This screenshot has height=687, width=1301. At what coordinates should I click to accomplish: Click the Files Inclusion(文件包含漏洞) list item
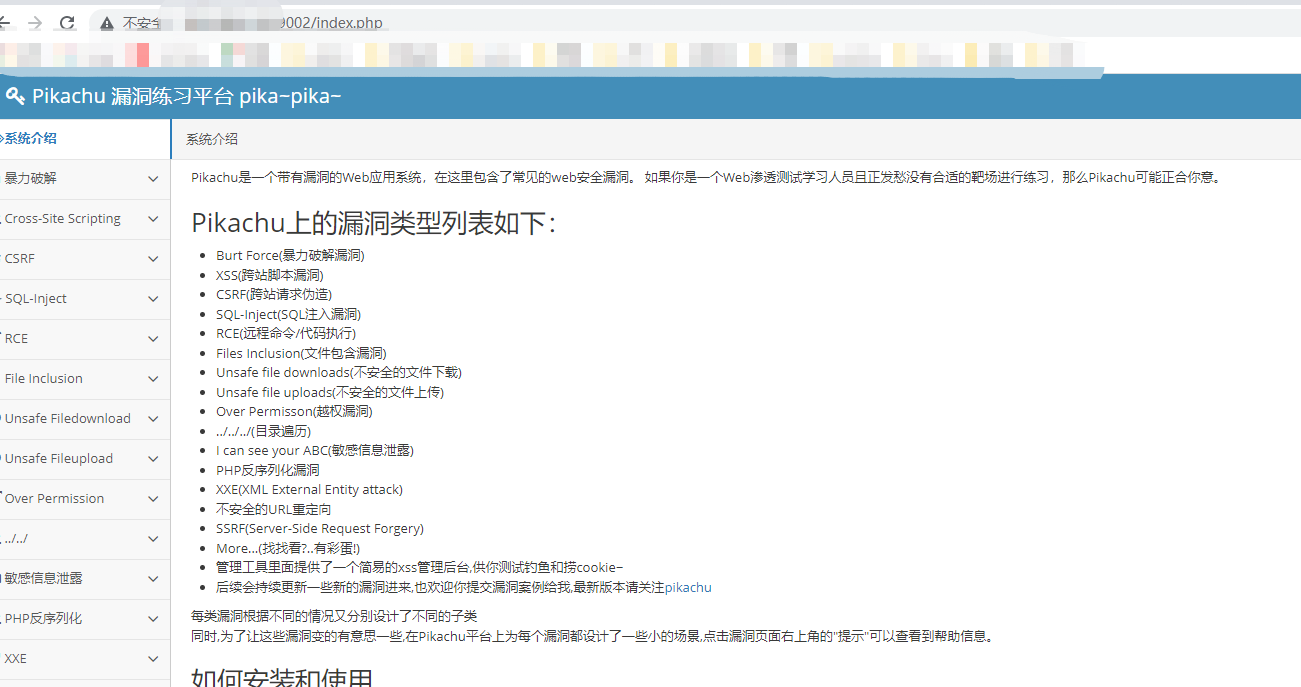point(301,353)
